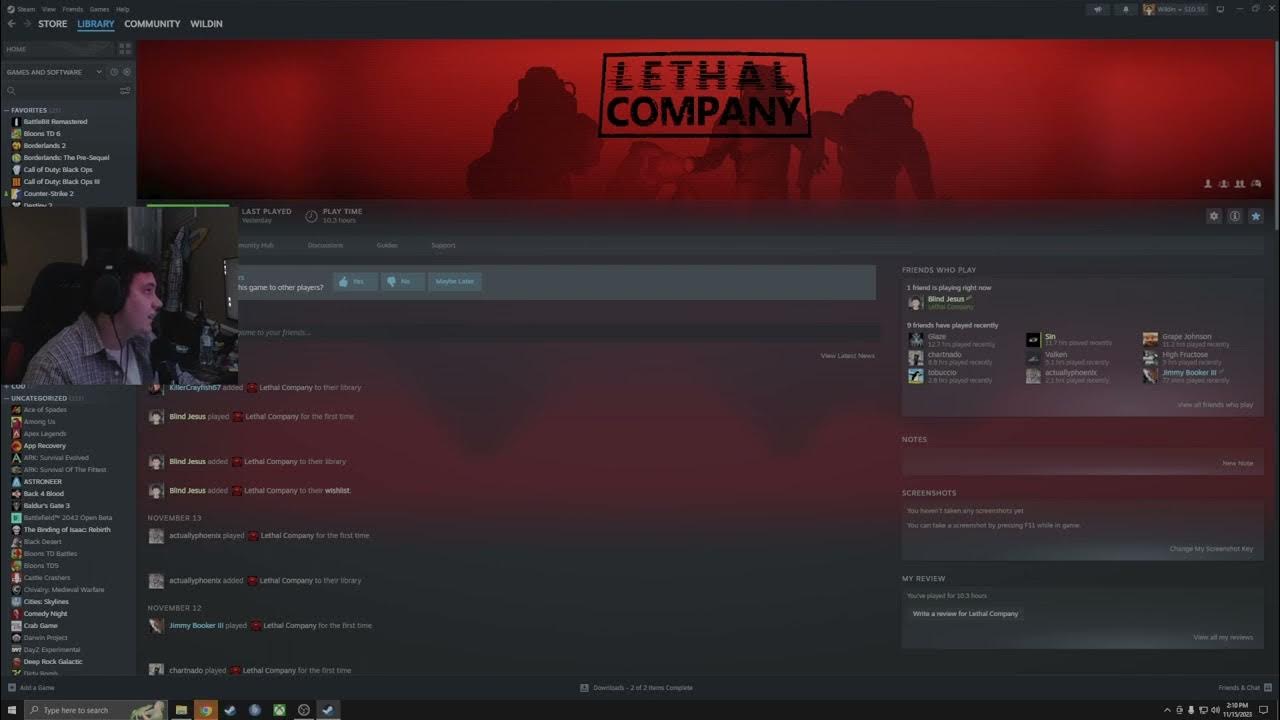Viewport: 1280px width, 720px height.
Task: Click Maybe Later button
Action: pyautogui.click(x=455, y=282)
